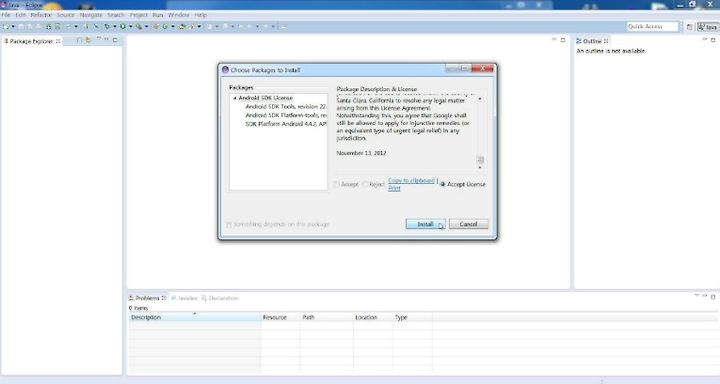Click the Resource column header

tap(280, 317)
